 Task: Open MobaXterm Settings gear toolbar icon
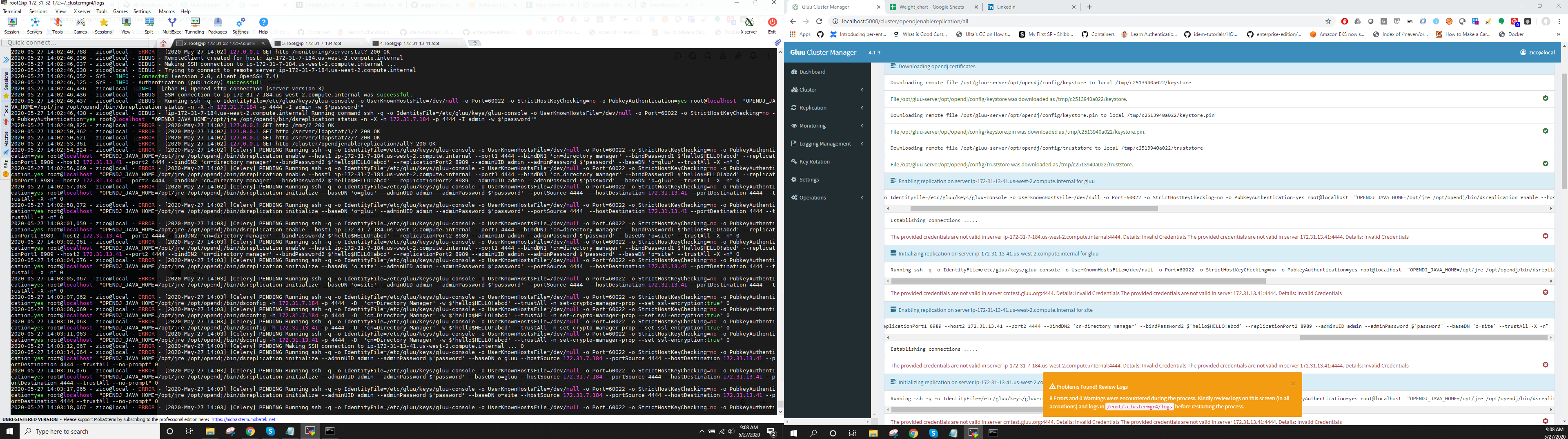(241, 25)
